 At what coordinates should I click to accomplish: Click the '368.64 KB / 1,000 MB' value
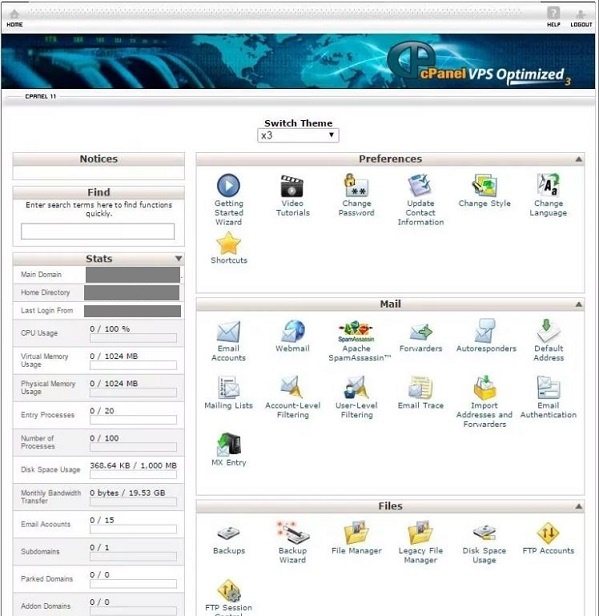[133, 466]
